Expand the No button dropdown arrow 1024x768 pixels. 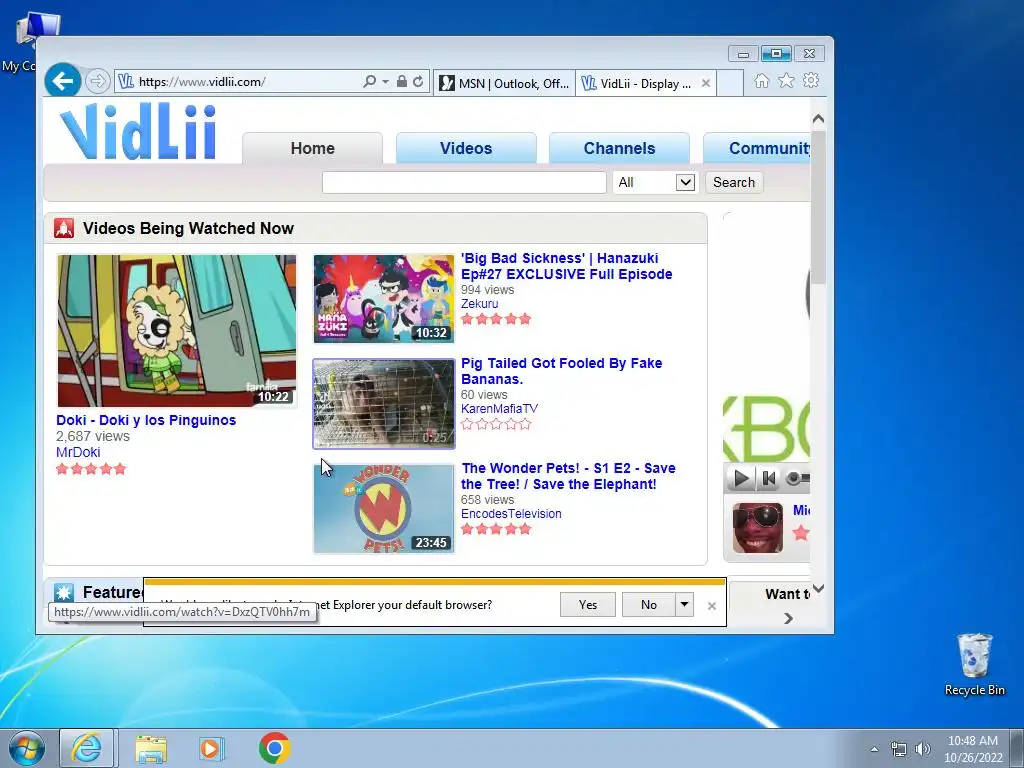coord(684,605)
